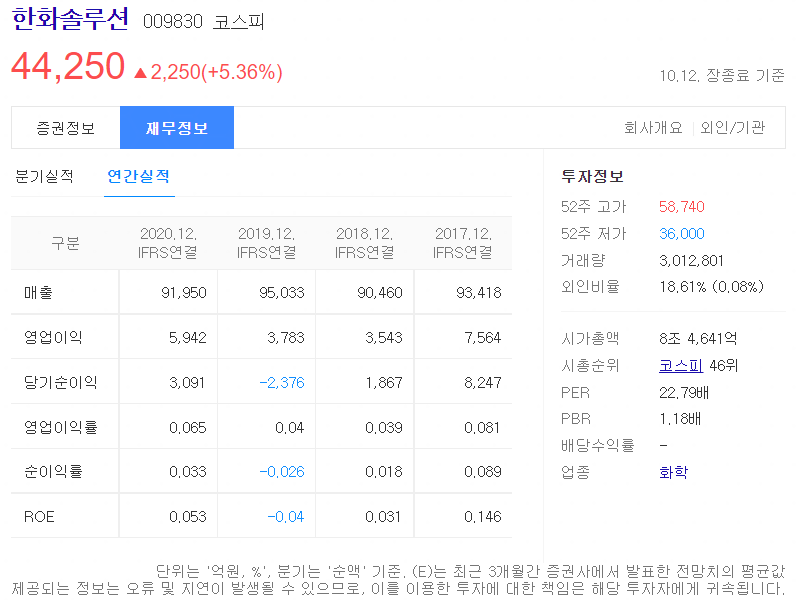Click the 순이익률 row label

(53, 471)
